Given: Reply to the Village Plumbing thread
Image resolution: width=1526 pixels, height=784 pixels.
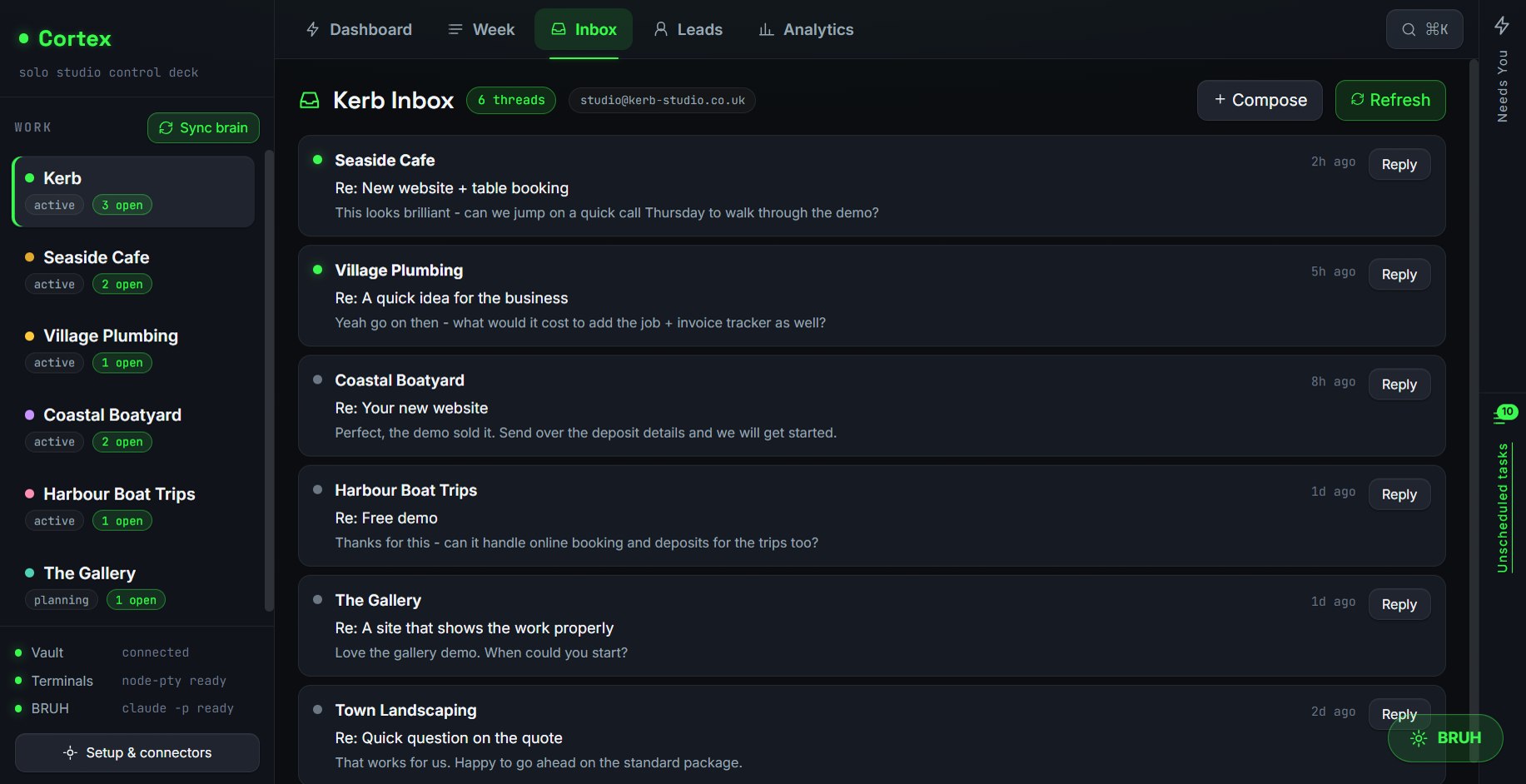Looking at the screenshot, I should click(1399, 274).
